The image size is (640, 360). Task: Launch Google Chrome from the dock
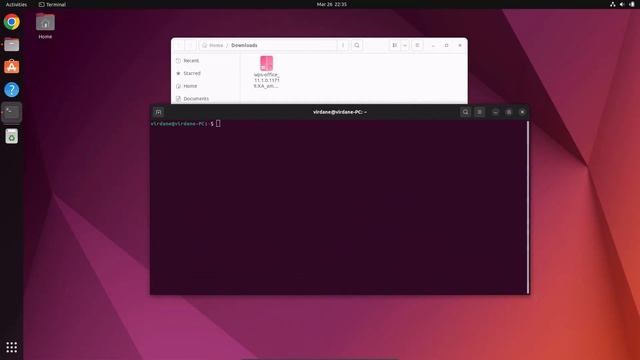tap(11, 22)
